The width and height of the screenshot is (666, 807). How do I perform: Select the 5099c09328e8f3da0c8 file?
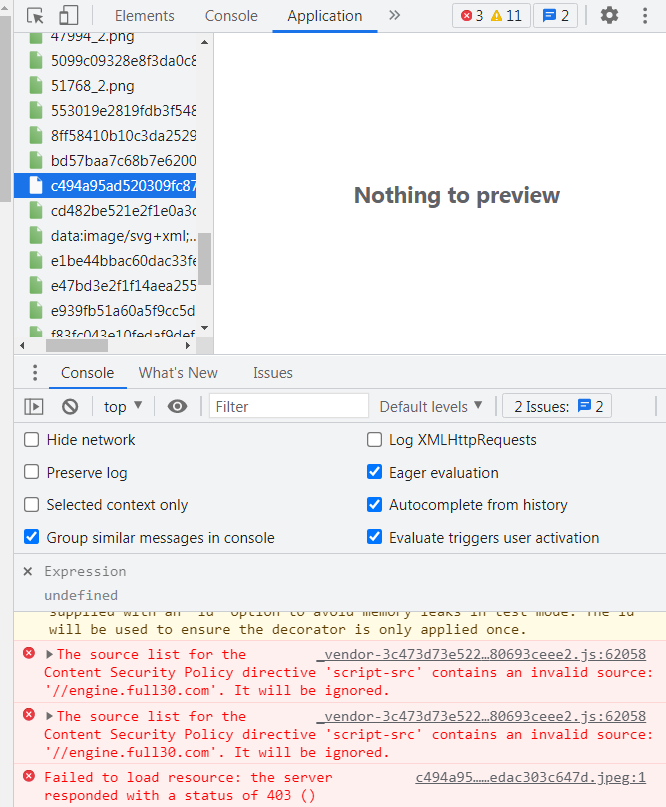pos(124,61)
